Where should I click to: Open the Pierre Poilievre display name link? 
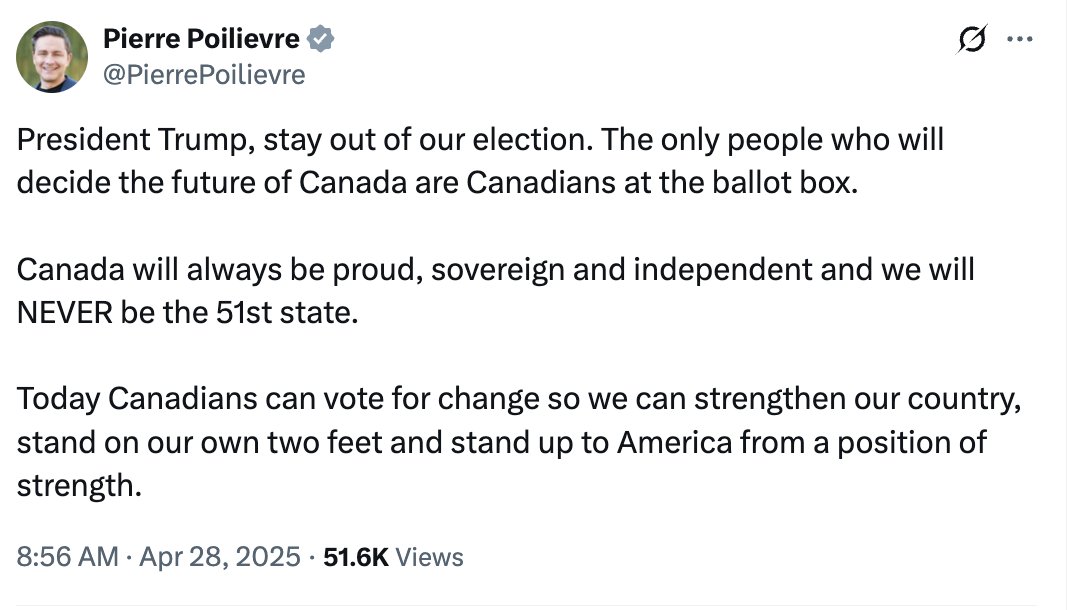[x=201, y=39]
